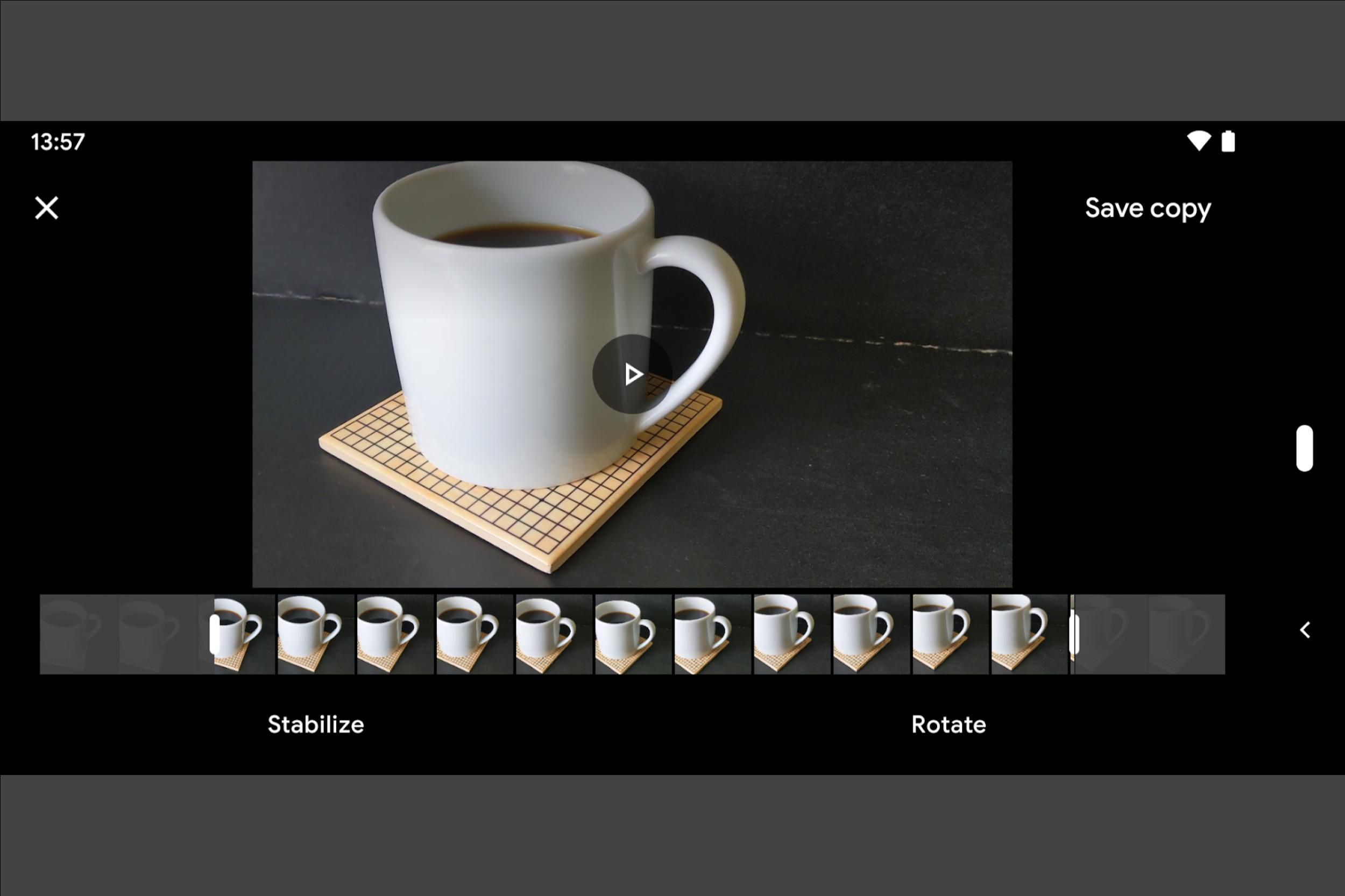The image size is (1345, 896).
Task: Save copy of edited video
Action: click(1148, 207)
